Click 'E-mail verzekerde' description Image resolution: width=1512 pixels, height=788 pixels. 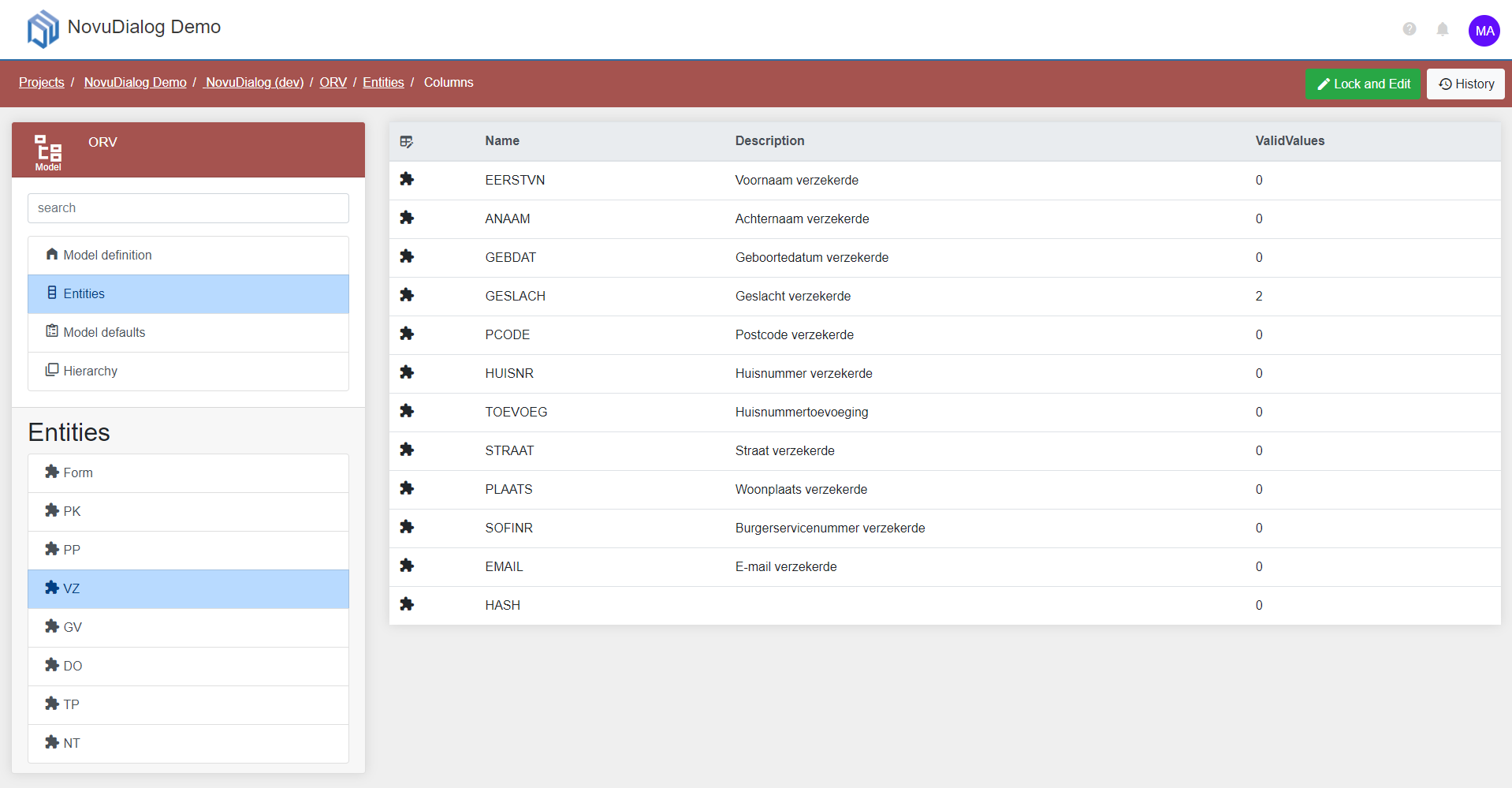[786, 566]
